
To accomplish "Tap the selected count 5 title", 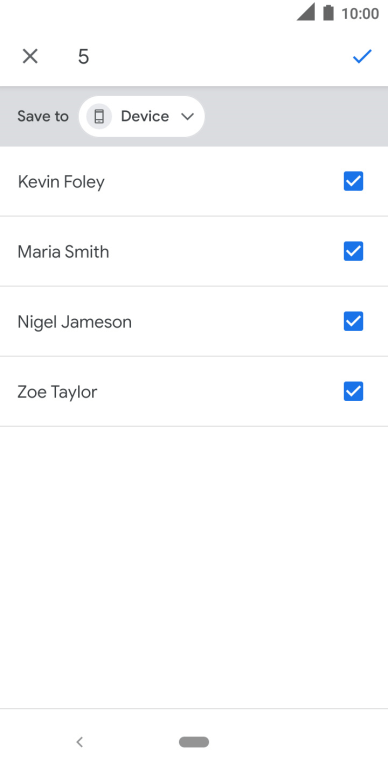I will (x=83, y=56).
